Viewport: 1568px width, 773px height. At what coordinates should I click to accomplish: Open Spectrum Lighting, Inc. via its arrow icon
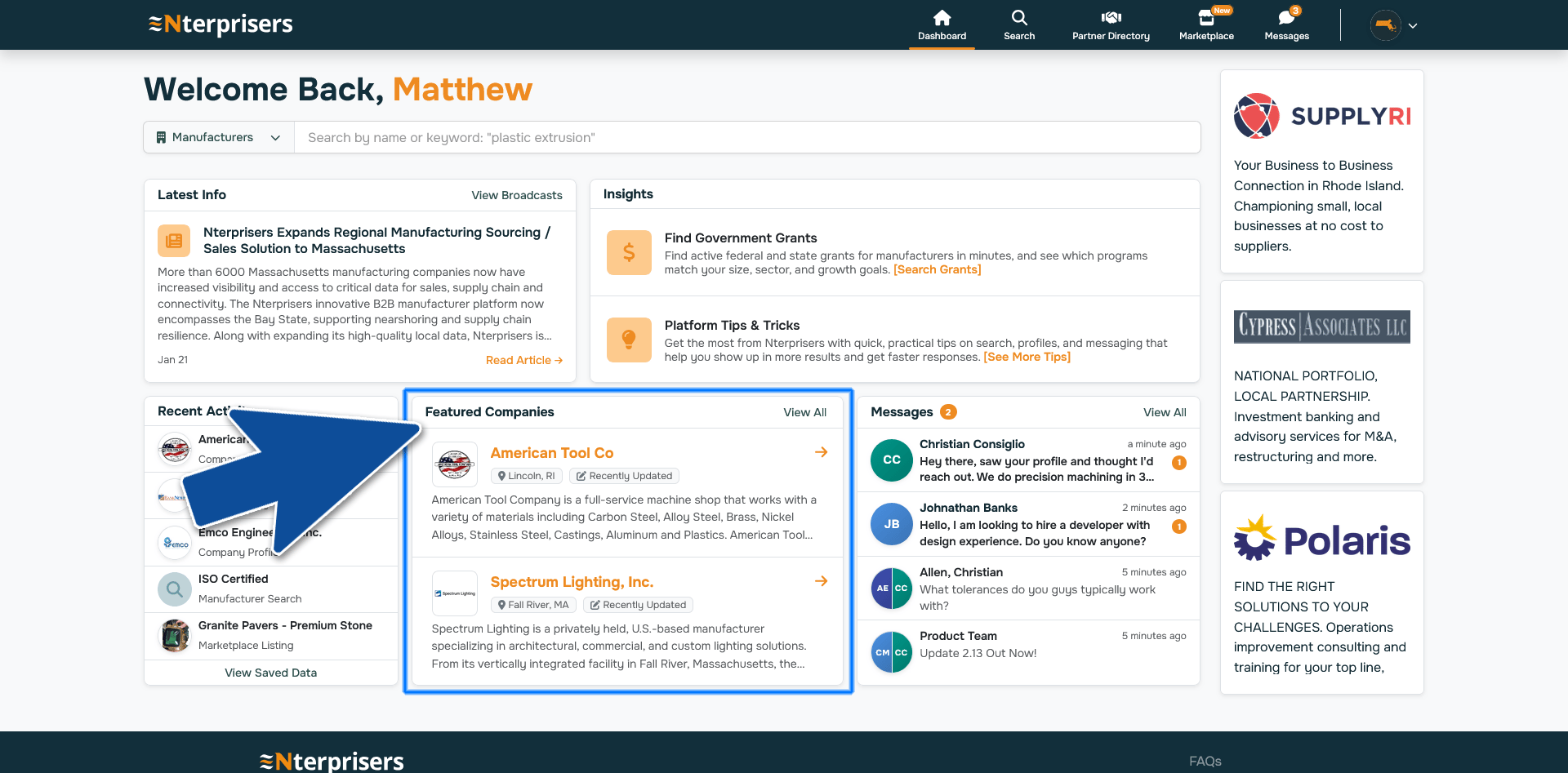click(821, 581)
